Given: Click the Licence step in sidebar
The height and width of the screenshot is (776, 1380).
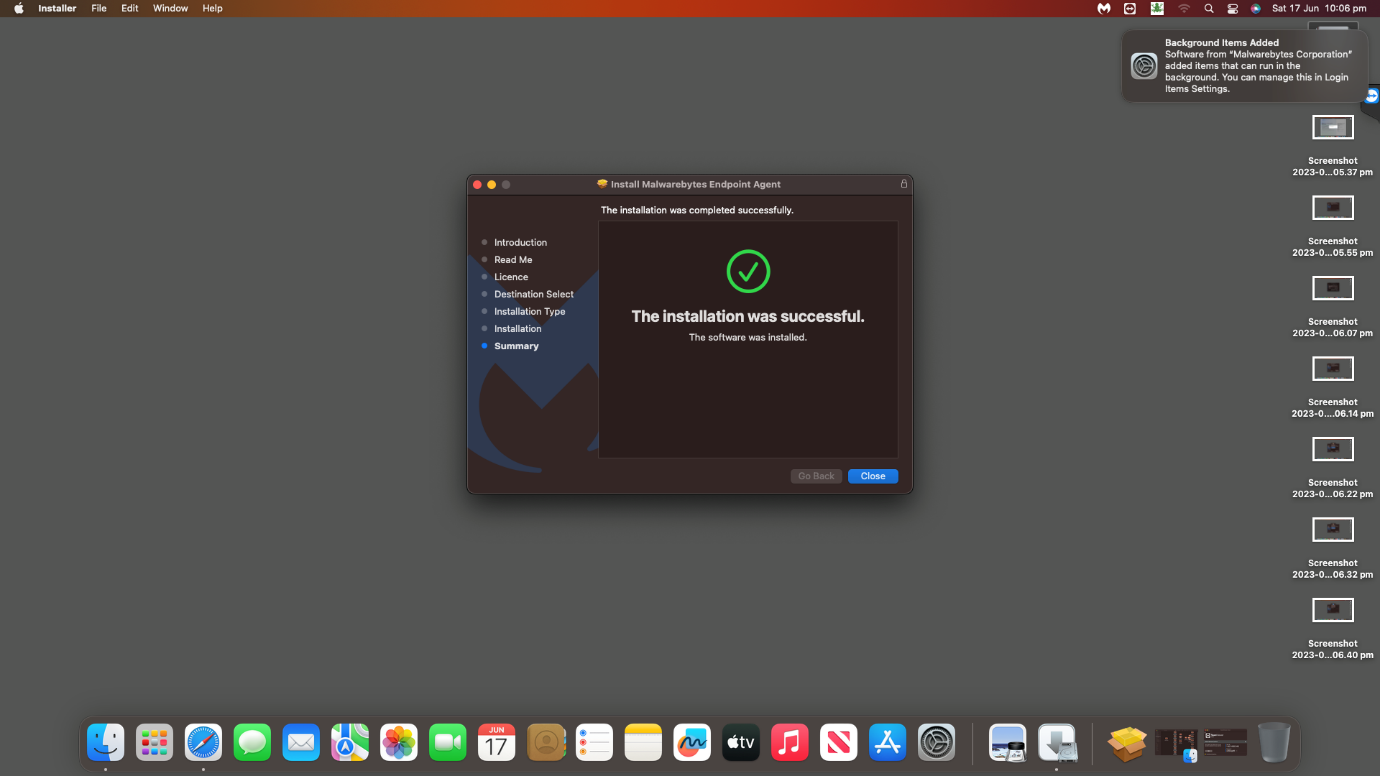Looking at the screenshot, I should 511,277.
